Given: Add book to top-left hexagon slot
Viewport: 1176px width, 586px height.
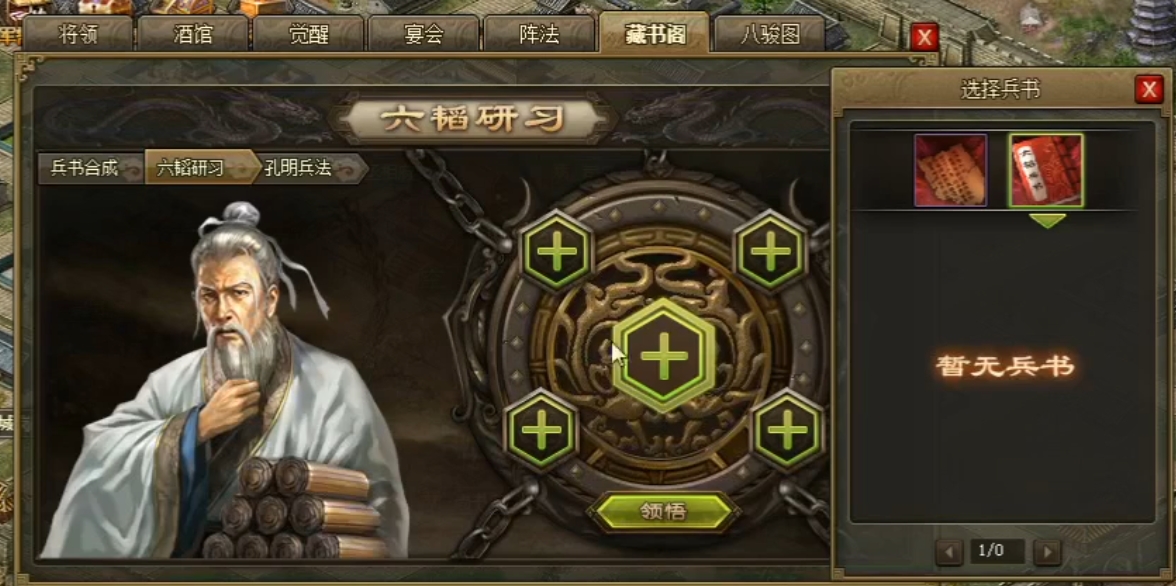Looking at the screenshot, I should pos(556,251).
